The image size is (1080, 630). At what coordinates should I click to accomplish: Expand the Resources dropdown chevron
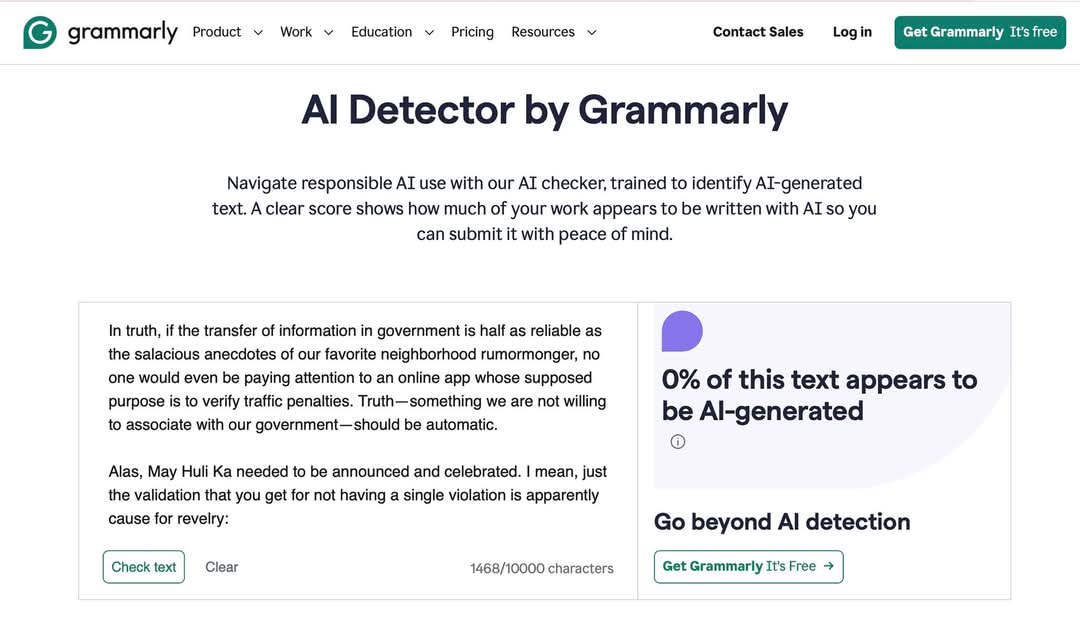click(591, 33)
